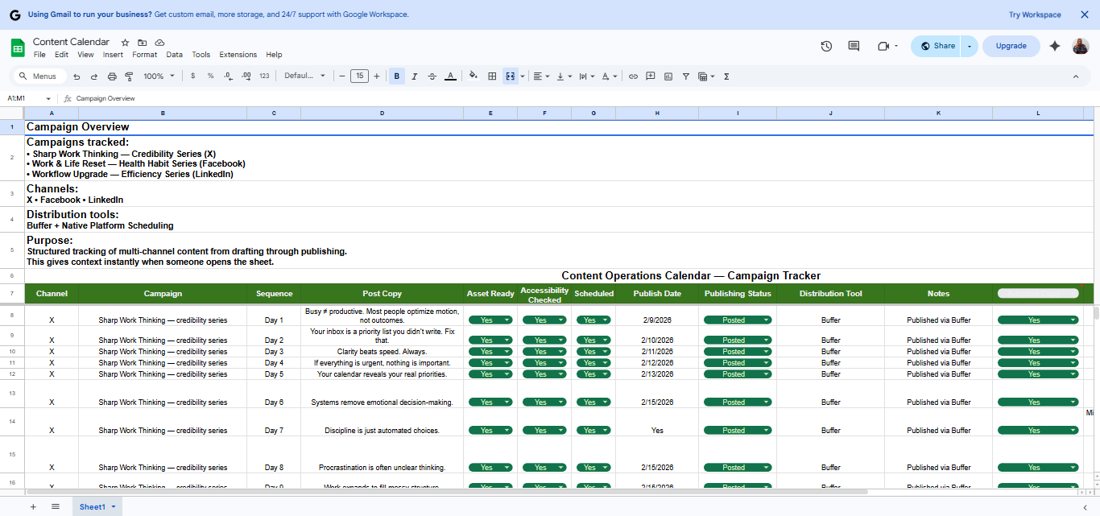Open Day 1 Publishing Status Posted dropdown
The image size is (1100, 516).
(737, 320)
